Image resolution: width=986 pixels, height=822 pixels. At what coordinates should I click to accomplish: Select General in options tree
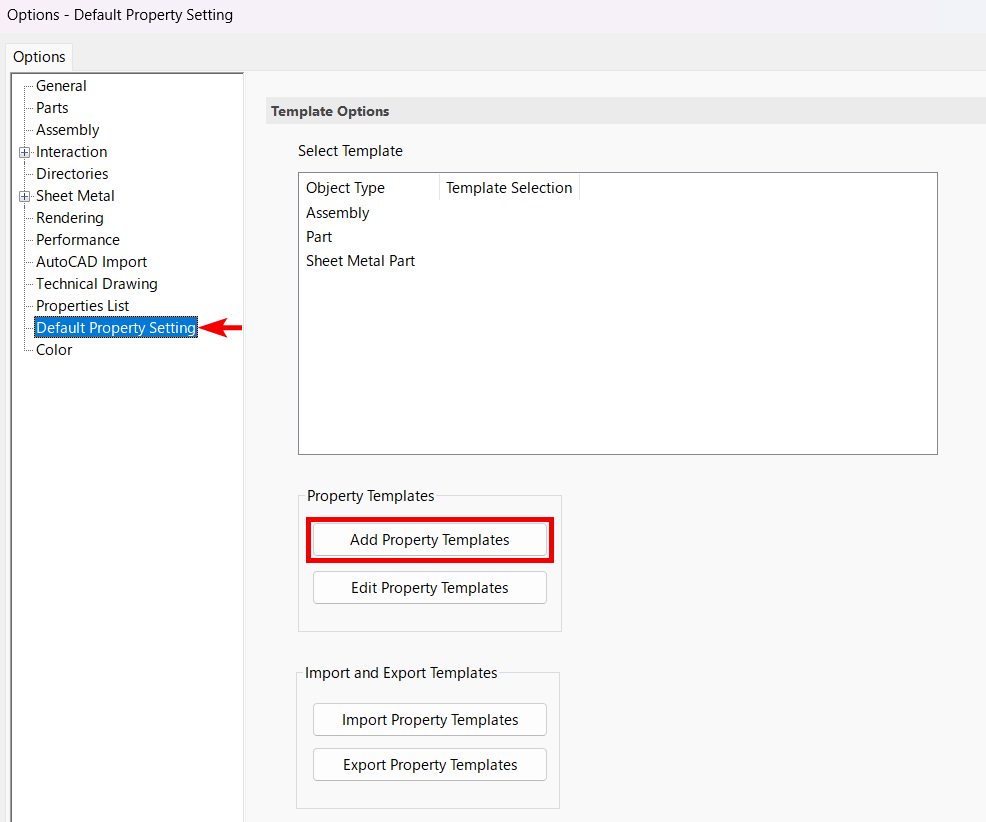[61, 86]
